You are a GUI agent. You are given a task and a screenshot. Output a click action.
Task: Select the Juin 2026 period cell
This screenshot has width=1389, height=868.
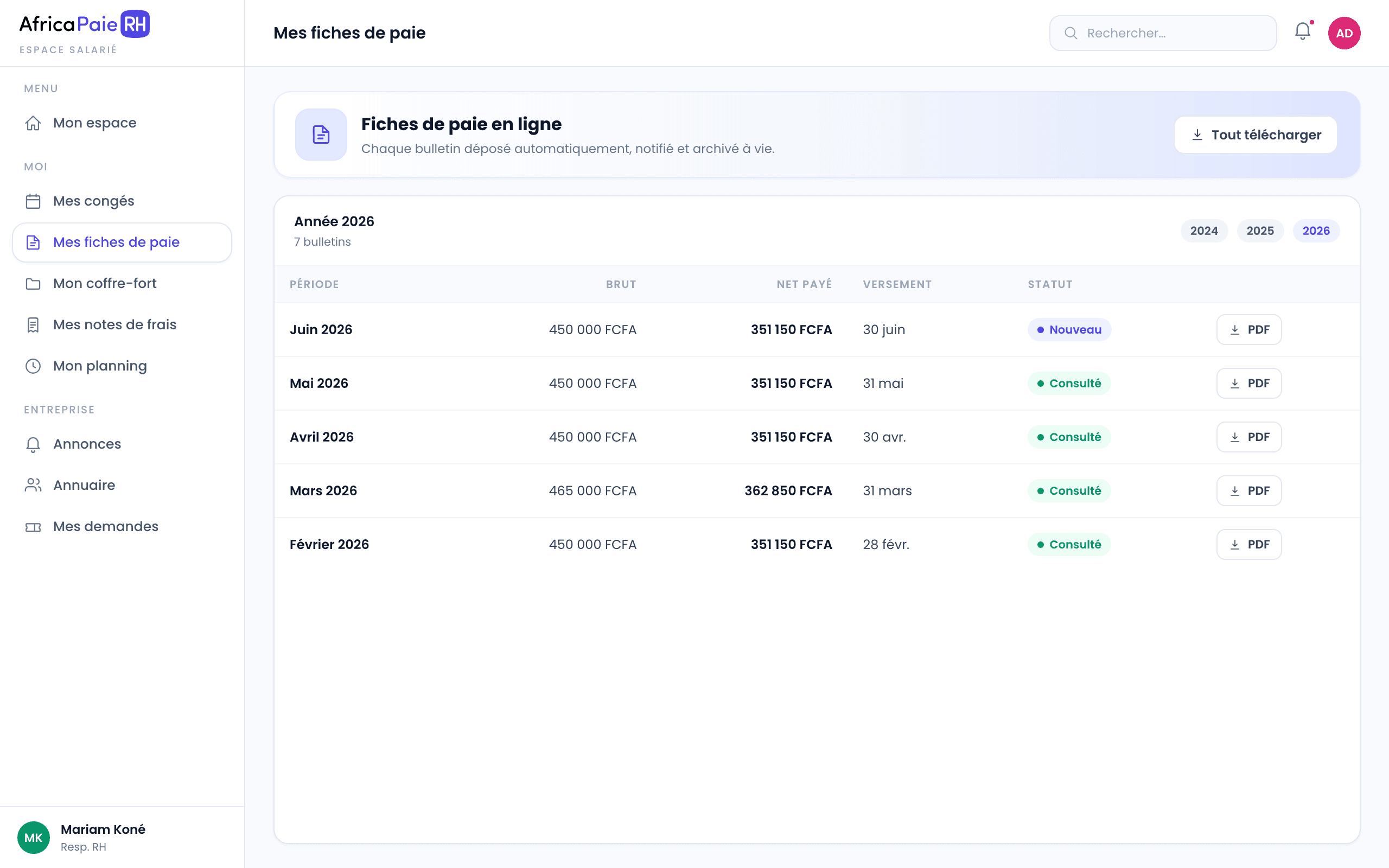pos(321,329)
